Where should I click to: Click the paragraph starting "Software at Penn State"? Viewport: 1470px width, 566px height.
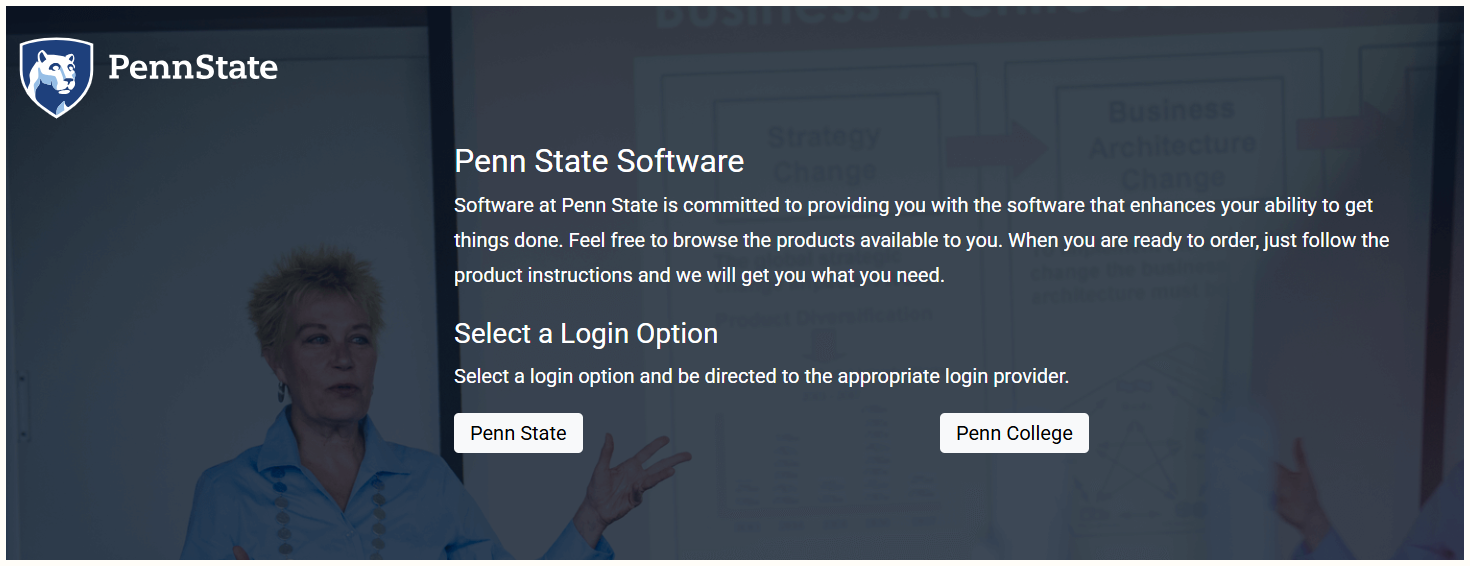point(913,206)
